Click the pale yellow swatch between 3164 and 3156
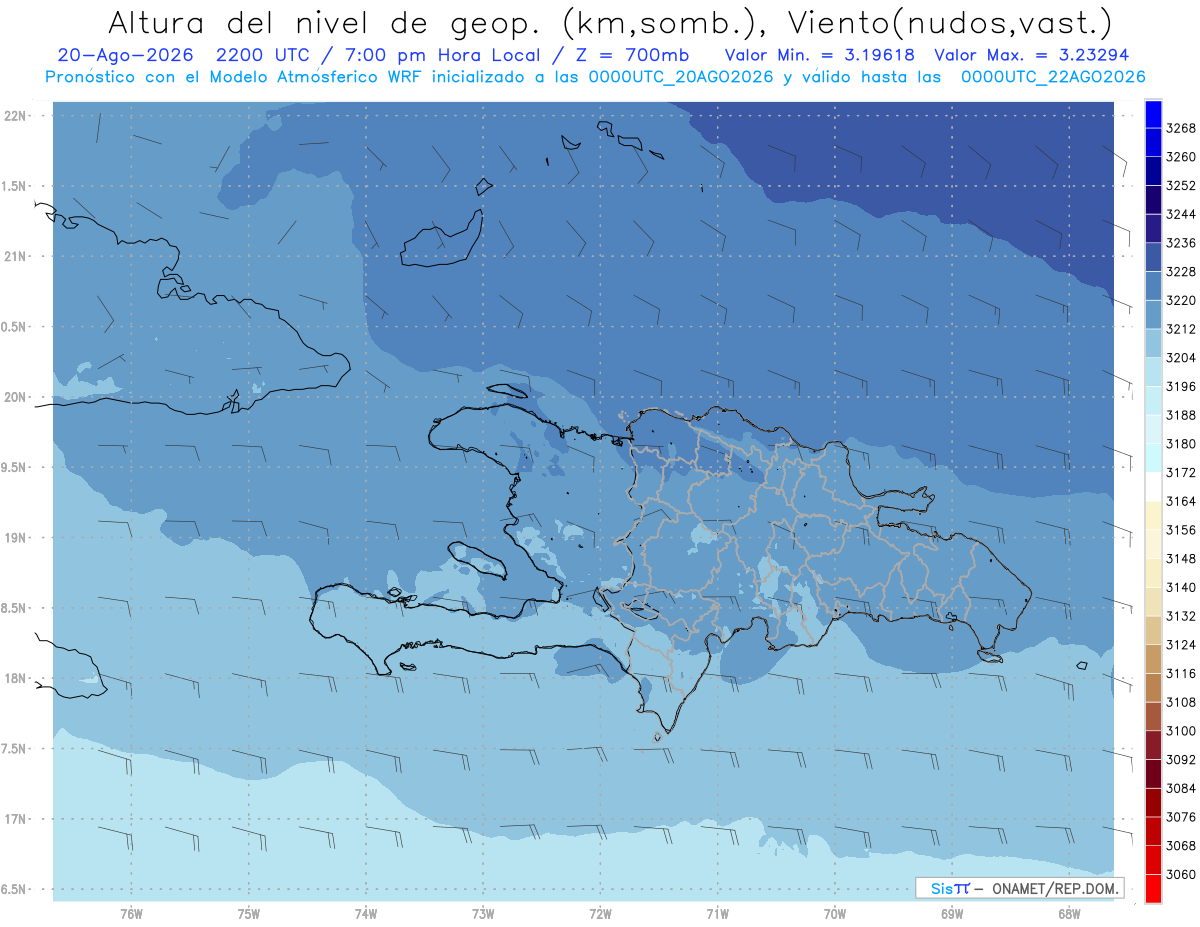 click(1153, 516)
